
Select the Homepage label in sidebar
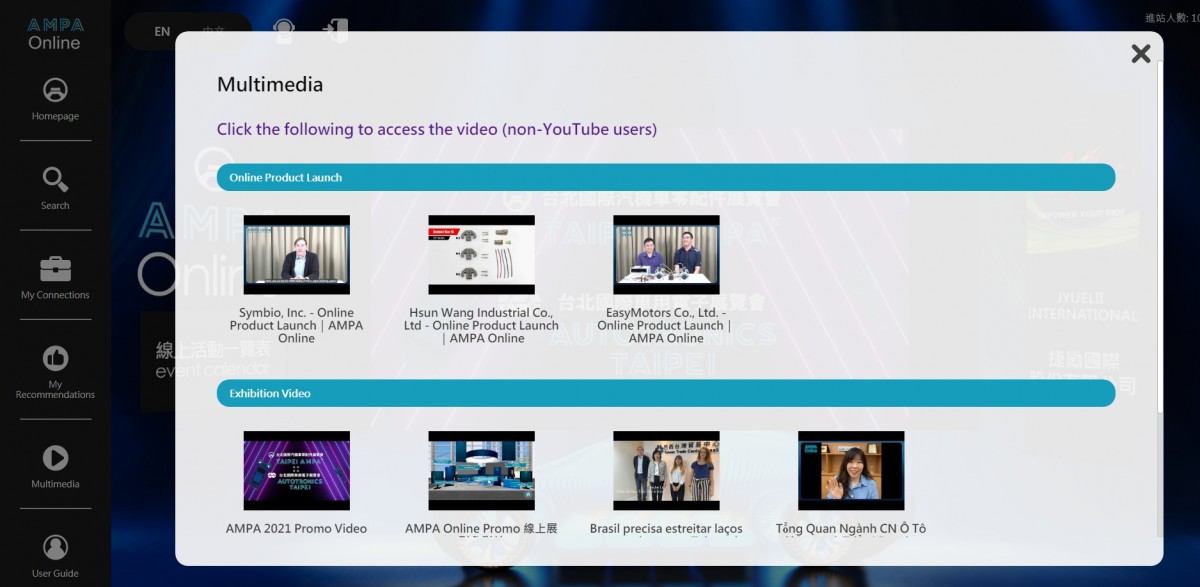(55, 116)
